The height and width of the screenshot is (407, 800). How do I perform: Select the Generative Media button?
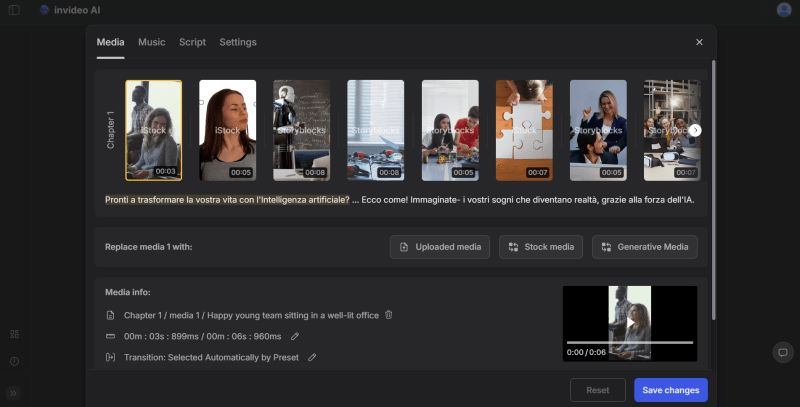[644, 247]
